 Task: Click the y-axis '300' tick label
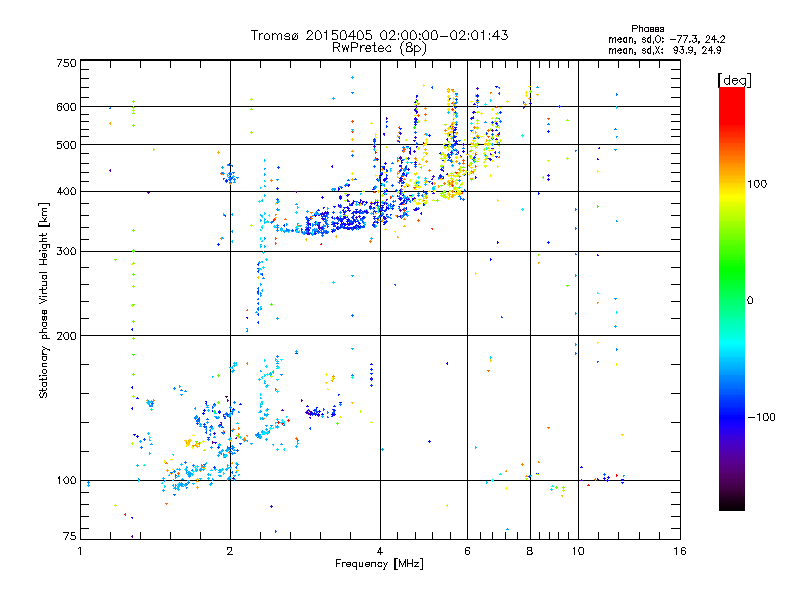(66, 251)
